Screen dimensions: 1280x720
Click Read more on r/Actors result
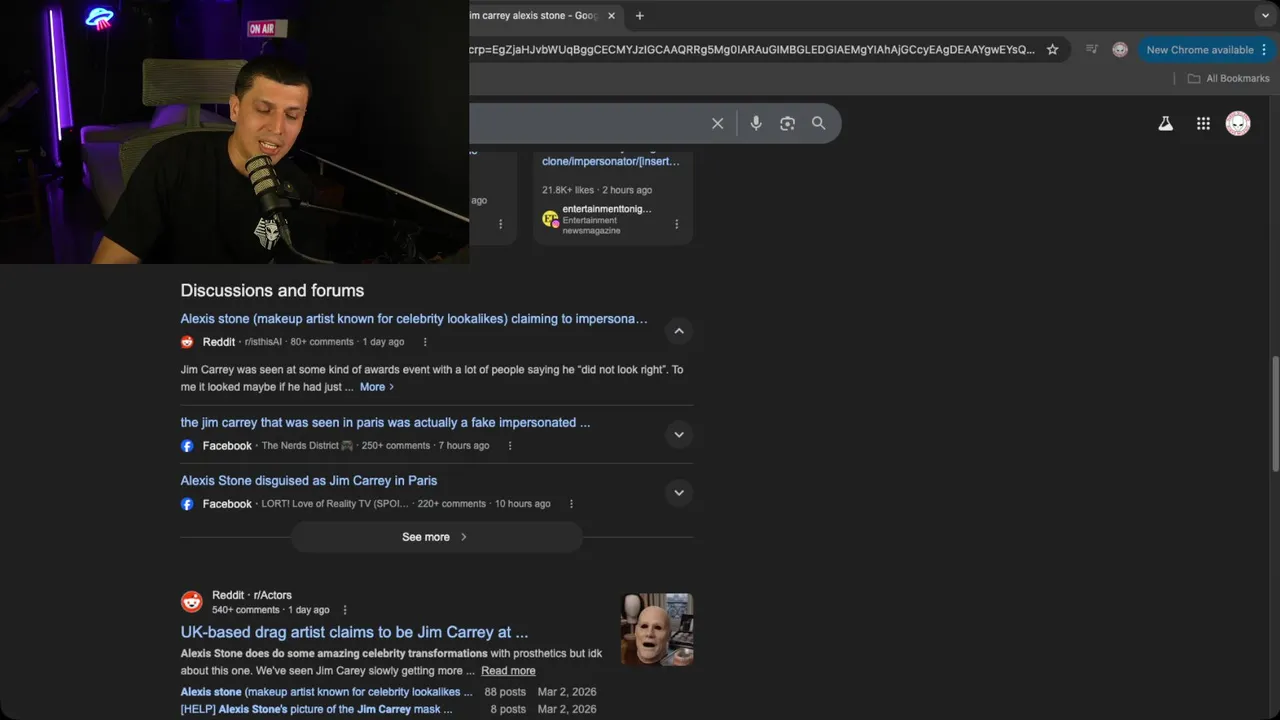pos(508,671)
